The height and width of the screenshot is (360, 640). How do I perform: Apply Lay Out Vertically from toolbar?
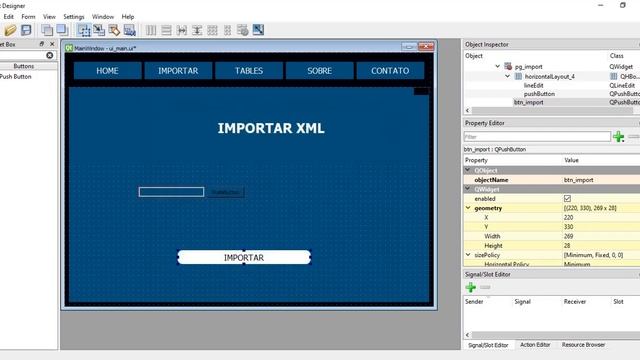coord(166,30)
